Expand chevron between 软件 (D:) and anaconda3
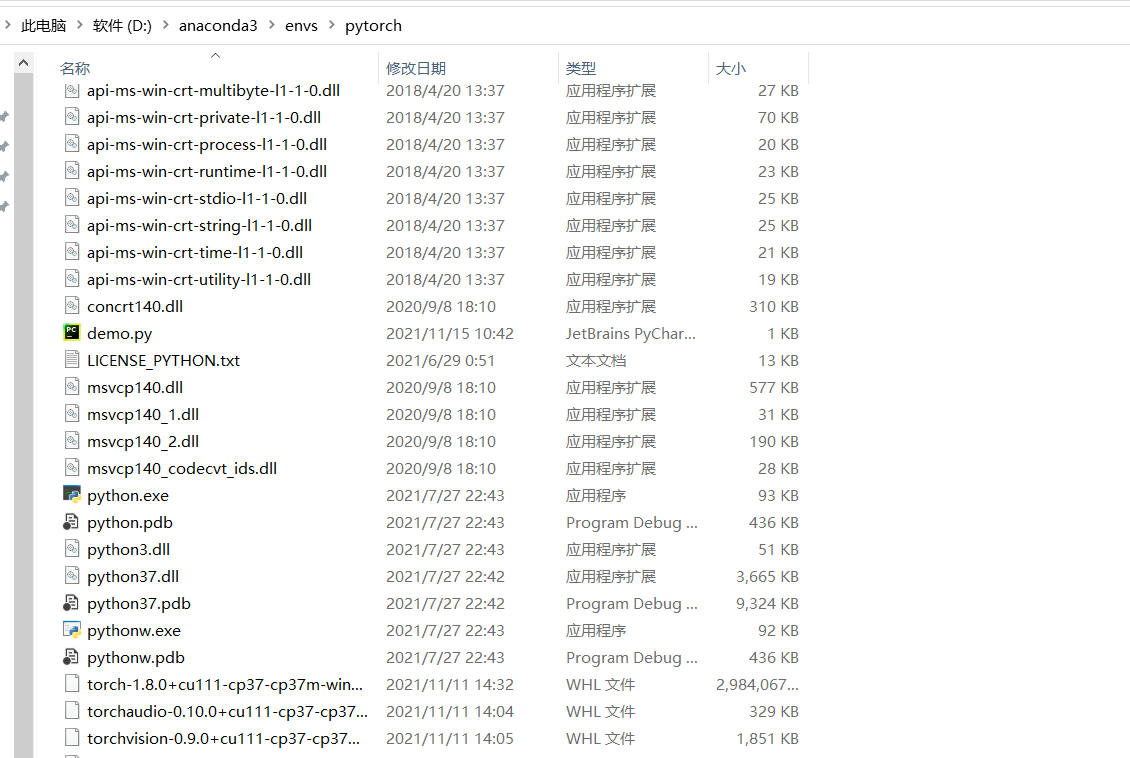Viewport: 1130px width, 758px height. click(x=166, y=25)
